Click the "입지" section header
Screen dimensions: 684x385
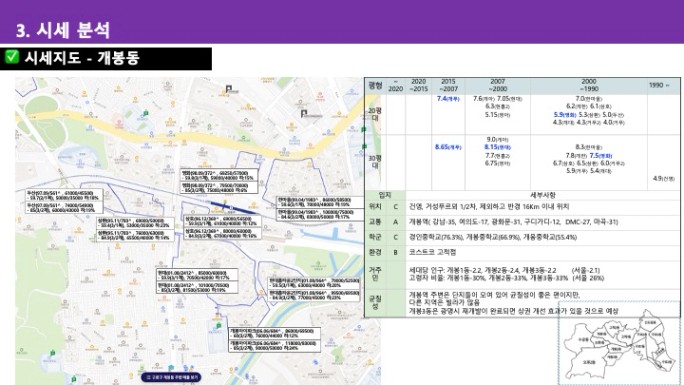click(385, 195)
